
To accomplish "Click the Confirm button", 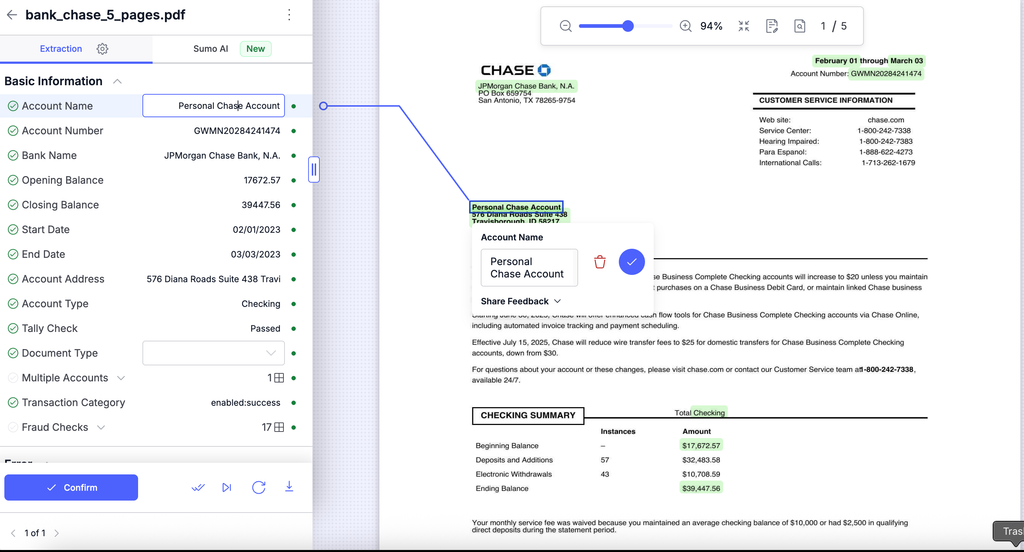I will pyautogui.click(x=71, y=487).
